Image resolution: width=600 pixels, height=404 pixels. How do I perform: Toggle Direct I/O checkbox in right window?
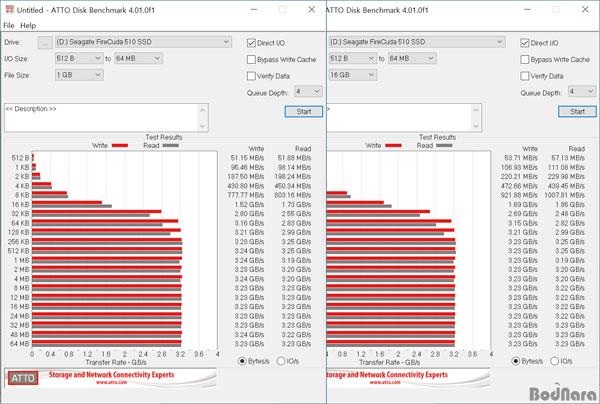pos(525,43)
